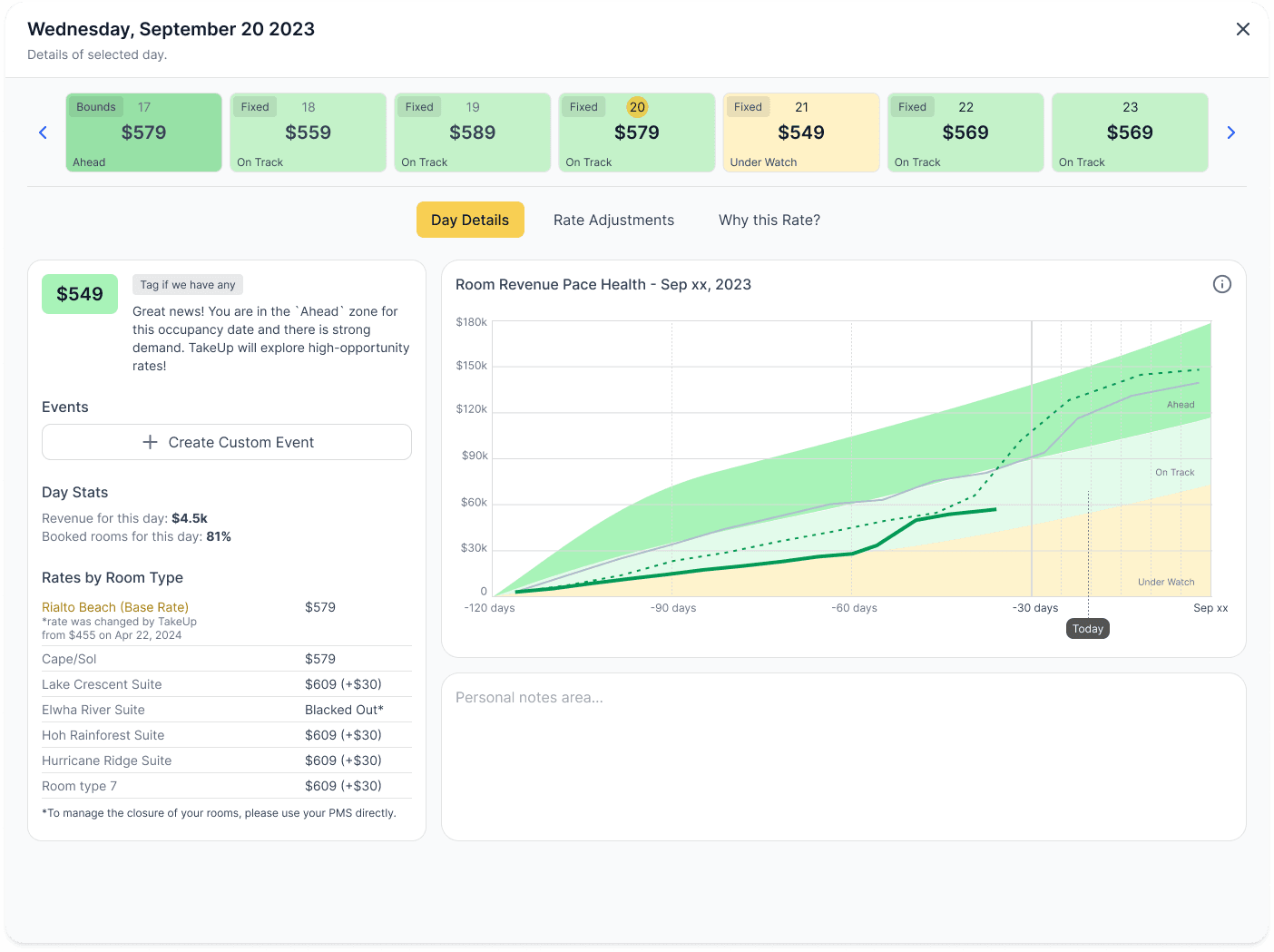1274x952 pixels.
Task: Click the 'Tag if we have any' tag
Action: 188,284
